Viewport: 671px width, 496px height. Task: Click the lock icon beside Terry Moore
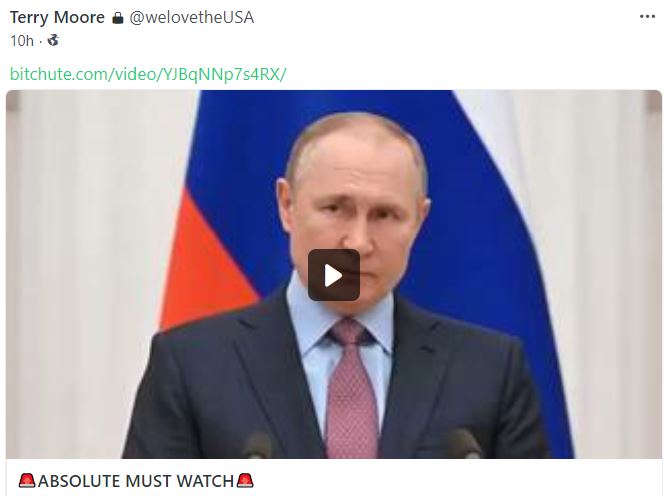tap(118, 18)
